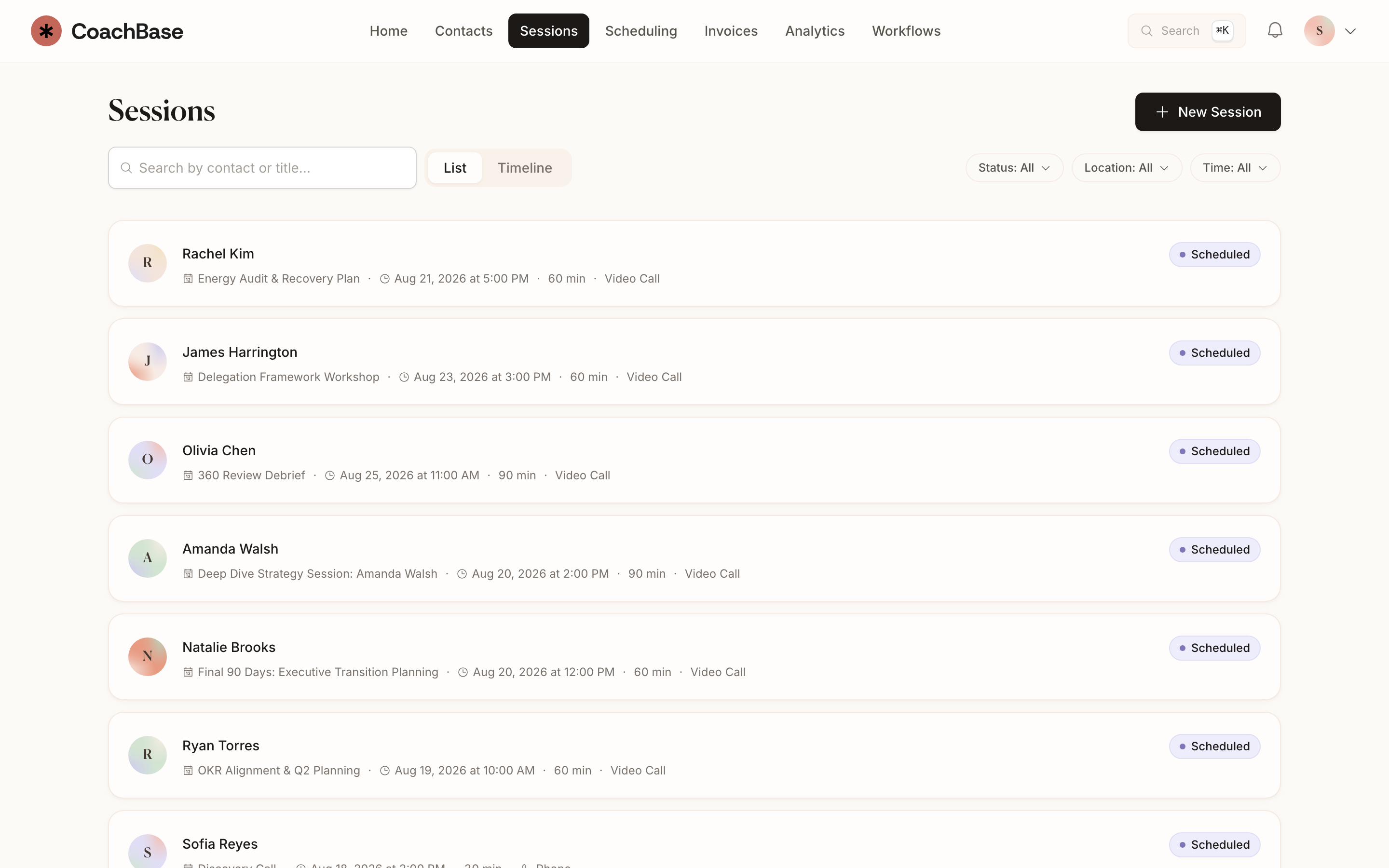Click Scheduled badge on Natalie Brooks row
Image resolution: width=1389 pixels, height=868 pixels.
pos(1214,648)
